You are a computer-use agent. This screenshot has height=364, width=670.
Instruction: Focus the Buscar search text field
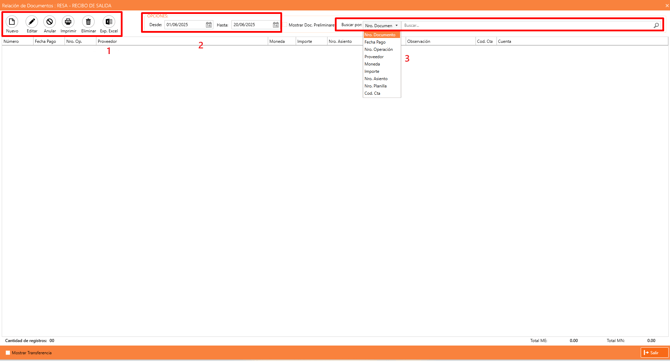528,26
